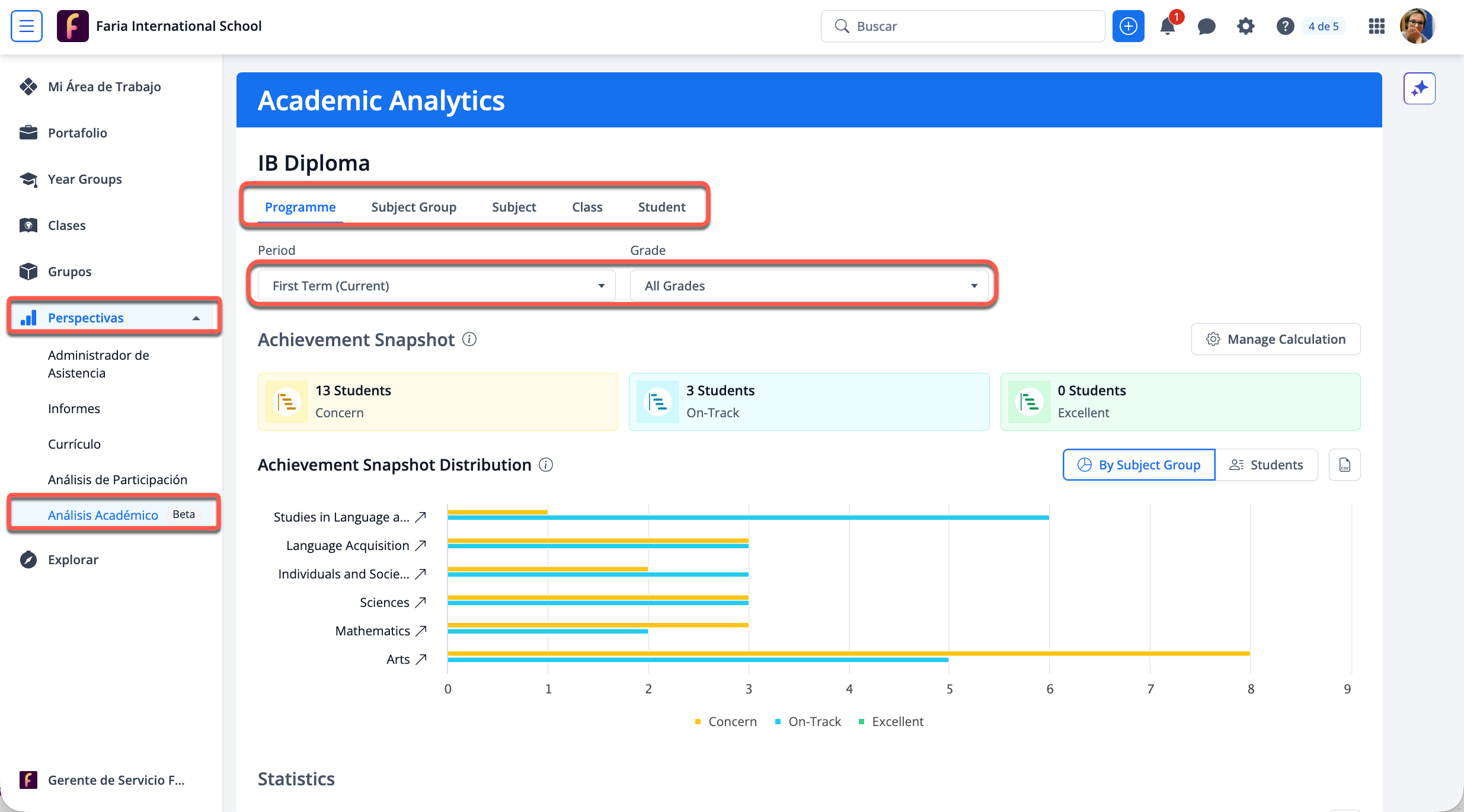Viewport: 1464px width, 812px height.
Task: Open the Period dropdown
Action: [437, 286]
